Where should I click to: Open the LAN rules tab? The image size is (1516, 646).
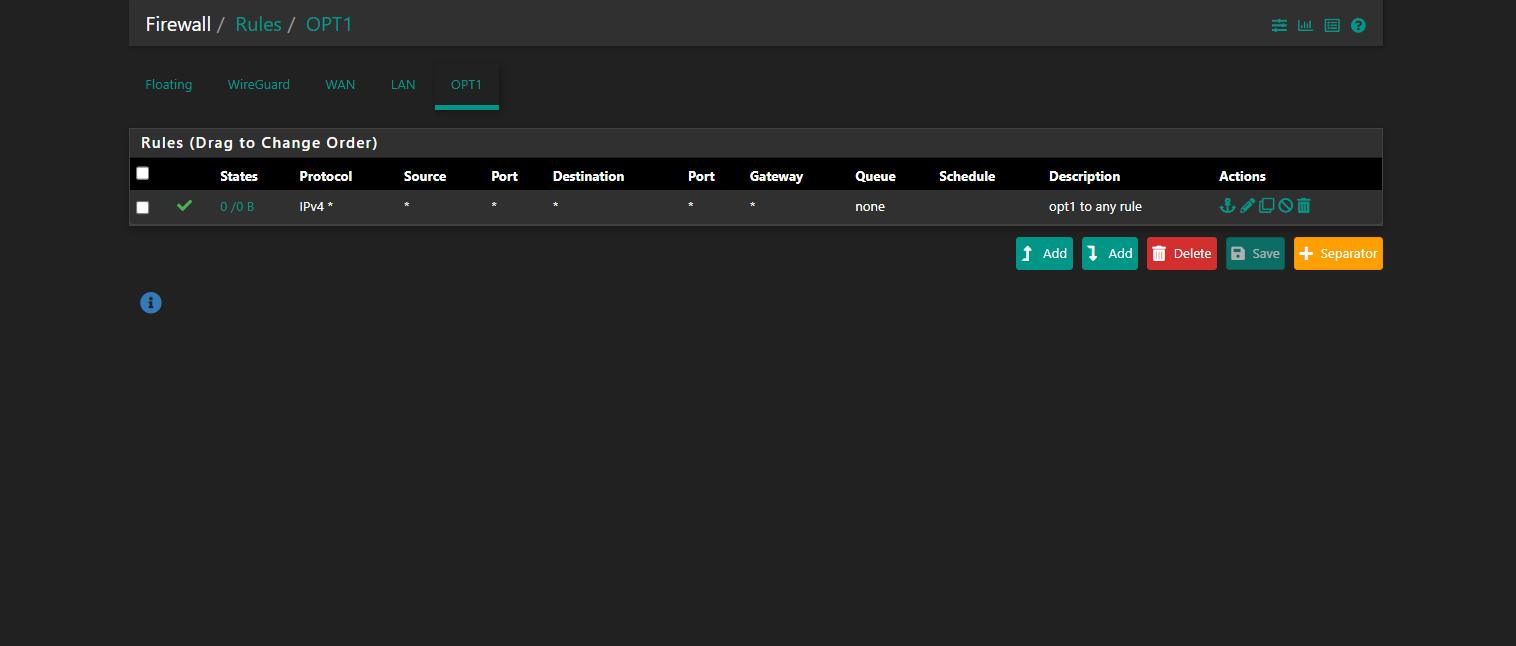[403, 85]
